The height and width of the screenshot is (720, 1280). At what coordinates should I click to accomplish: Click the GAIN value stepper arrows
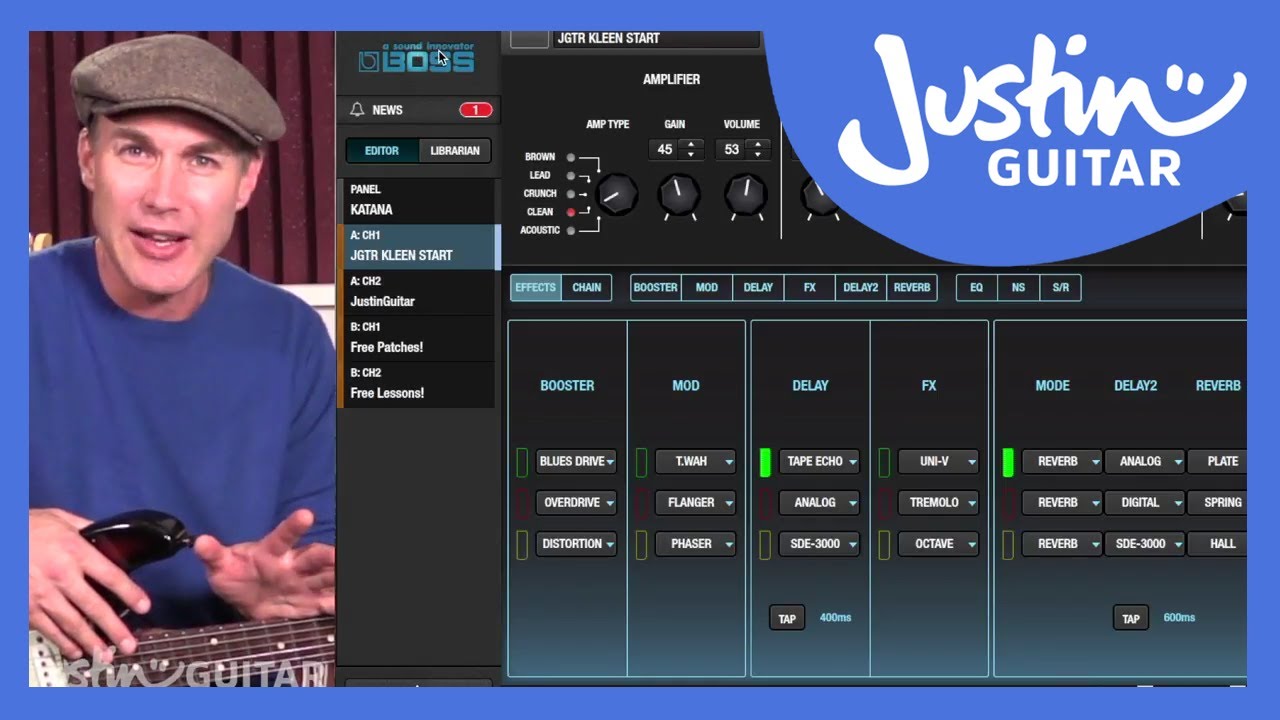point(691,149)
